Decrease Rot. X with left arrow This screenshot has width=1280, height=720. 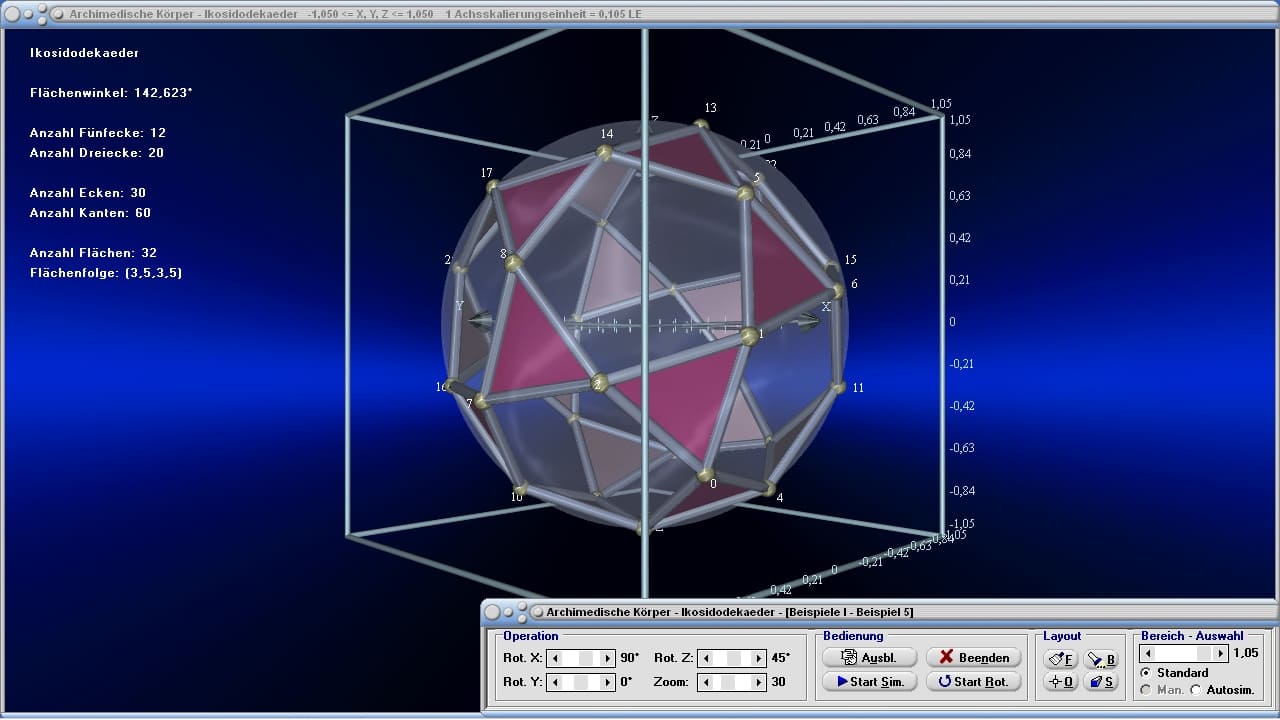click(556, 658)
